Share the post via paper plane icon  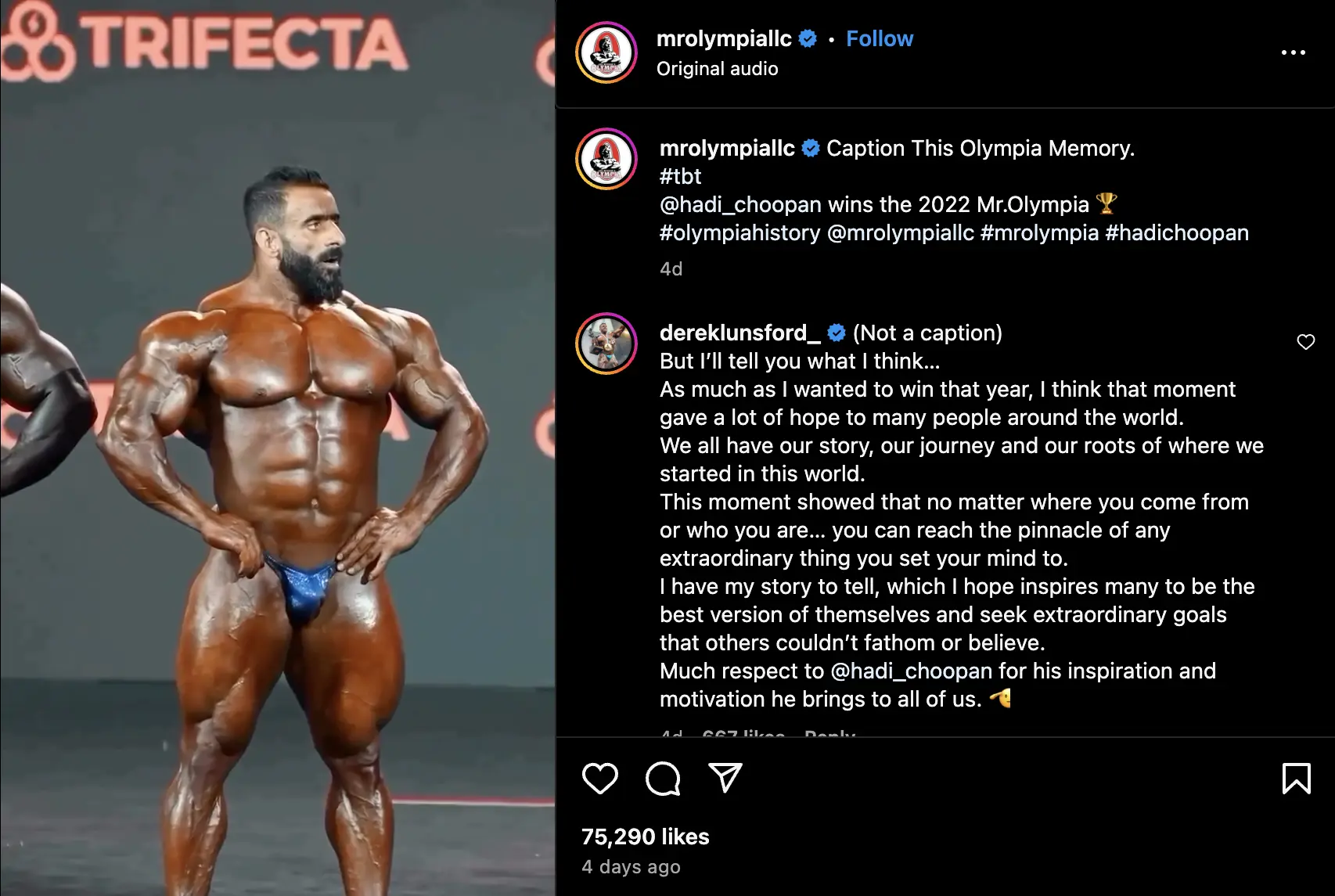725,778
